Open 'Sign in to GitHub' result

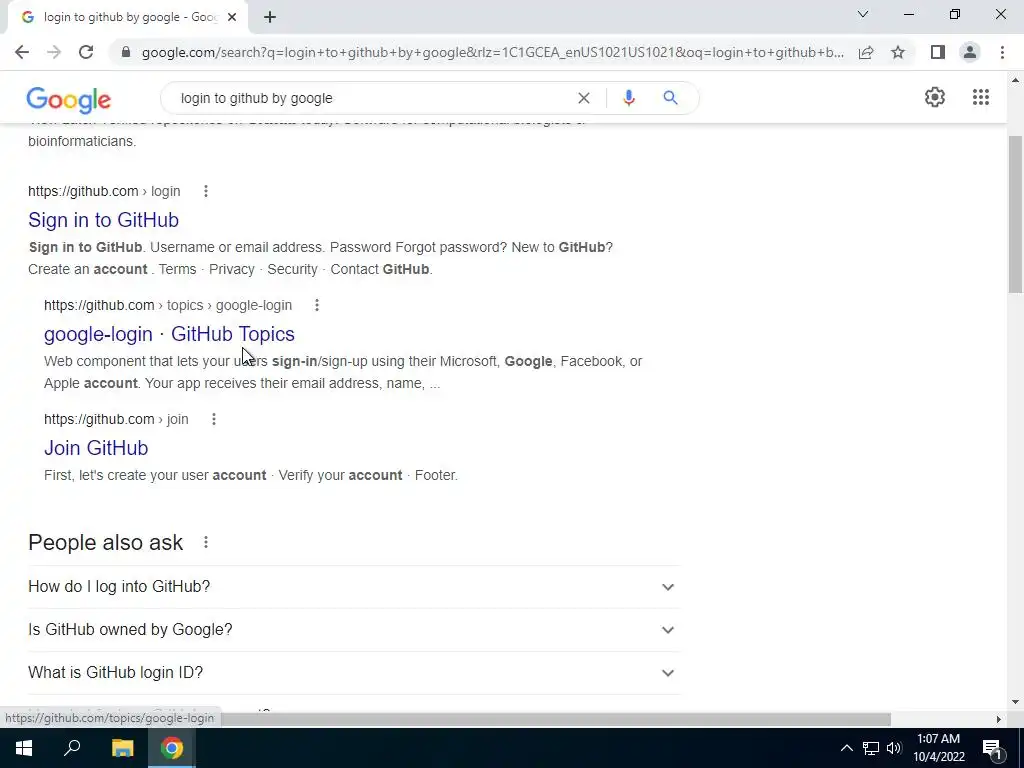(x=103, y=220)
